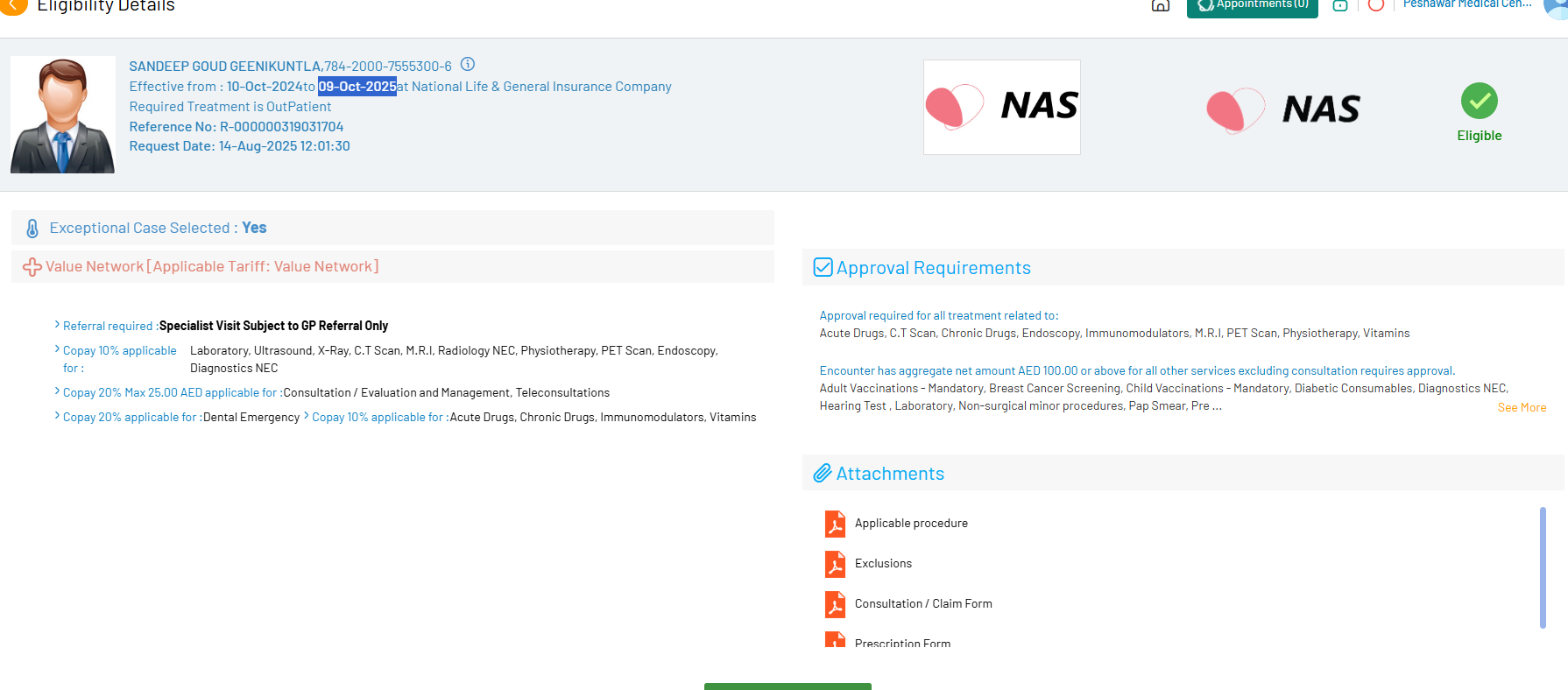Click the info icon beside the patient ID

[x=468, y=64]
